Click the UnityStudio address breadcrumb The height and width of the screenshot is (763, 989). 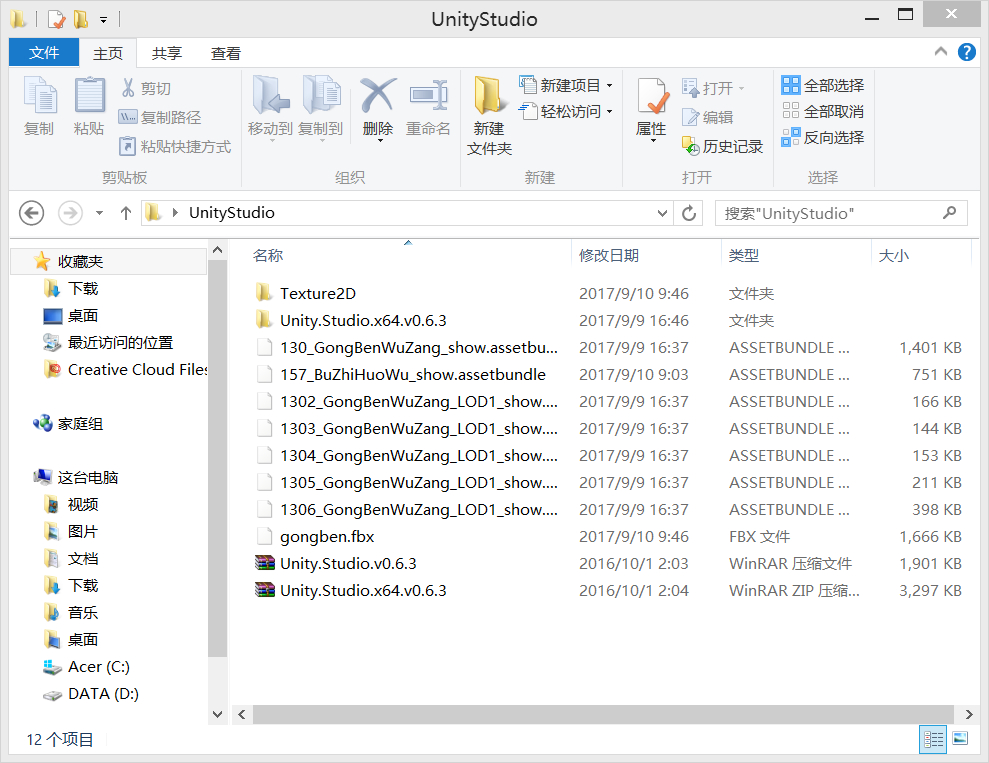(231, 213)
